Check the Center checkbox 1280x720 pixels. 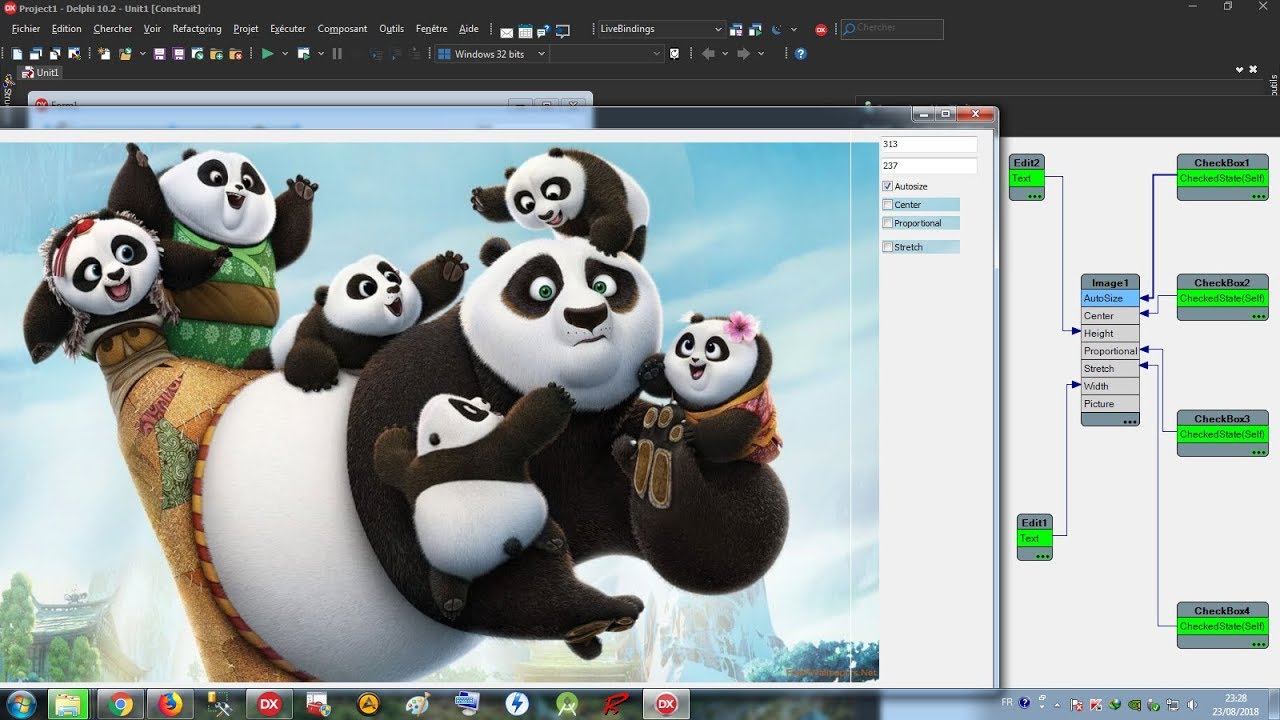888,205
